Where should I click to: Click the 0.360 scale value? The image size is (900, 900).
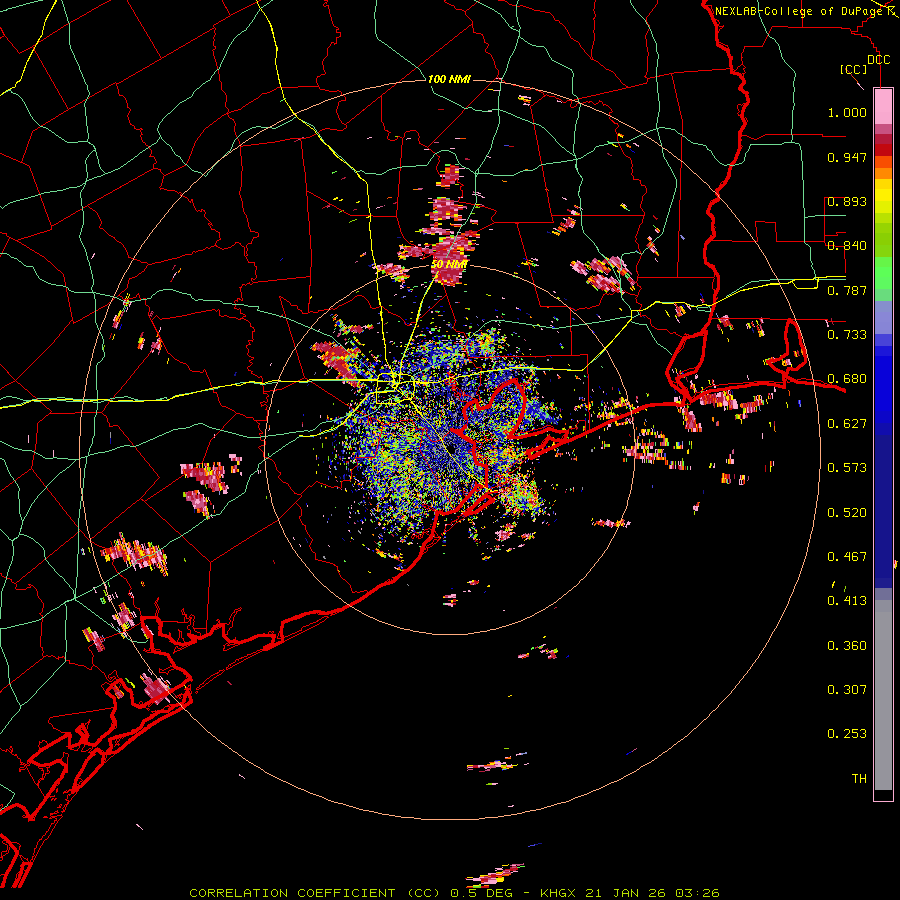pyautogui.click(x=847, y=646)
